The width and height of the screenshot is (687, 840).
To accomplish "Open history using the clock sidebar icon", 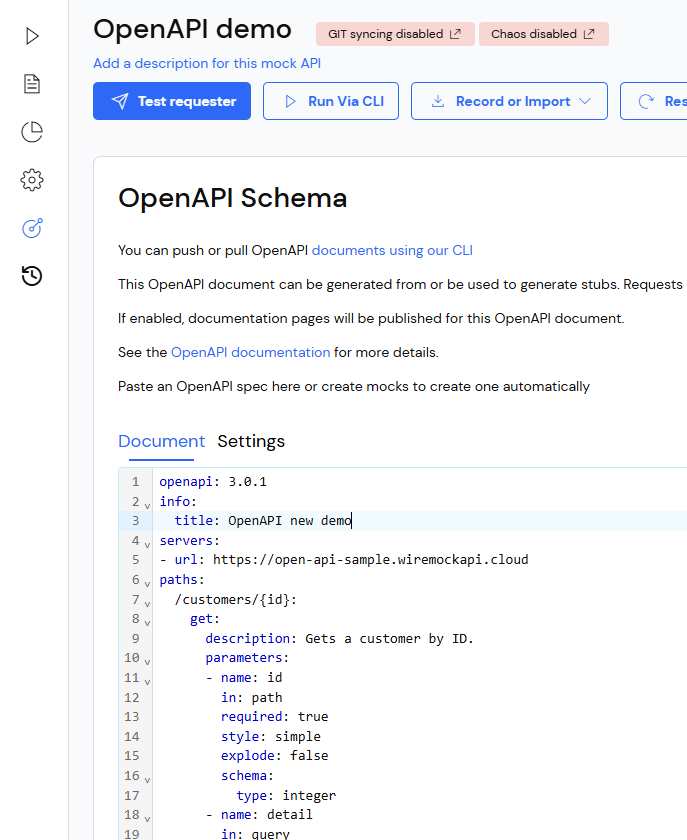I will coord(31,276).
